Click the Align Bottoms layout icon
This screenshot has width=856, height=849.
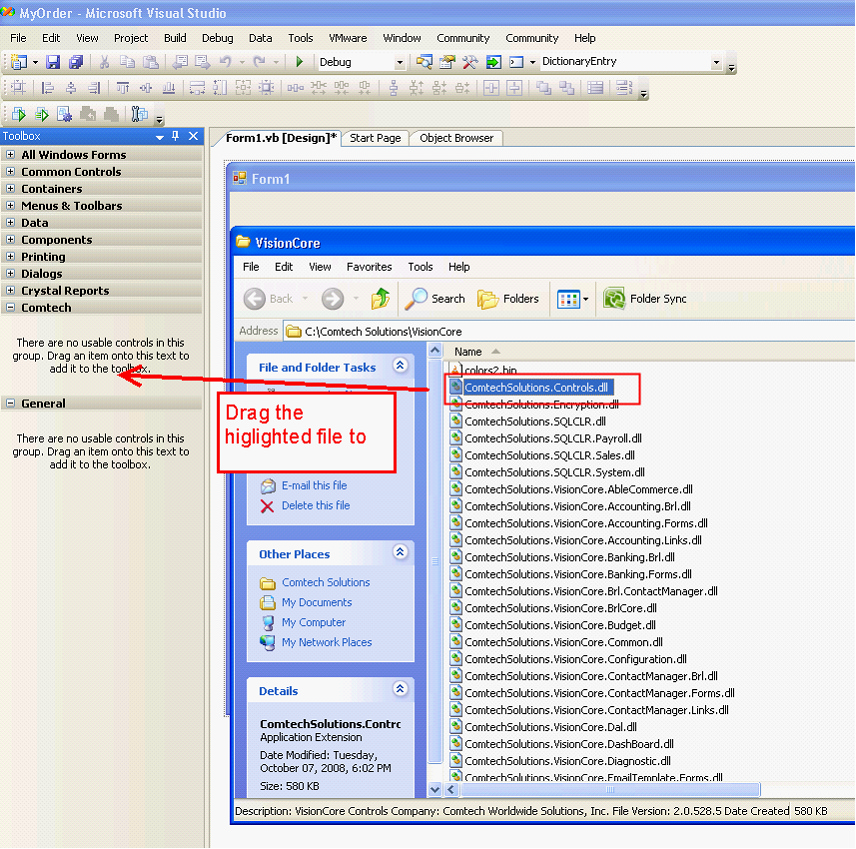(x=169, y=88)
